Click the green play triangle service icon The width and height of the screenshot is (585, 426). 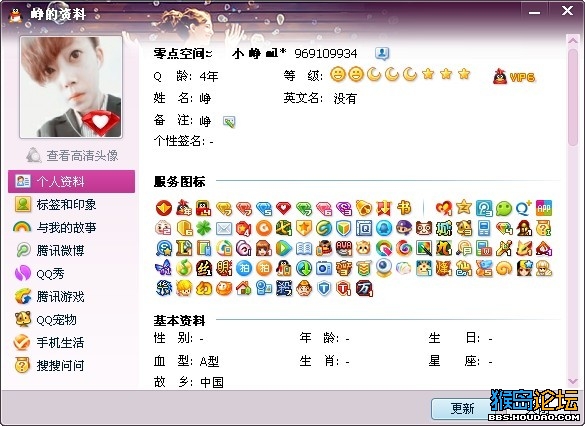(x=284, y=248)
